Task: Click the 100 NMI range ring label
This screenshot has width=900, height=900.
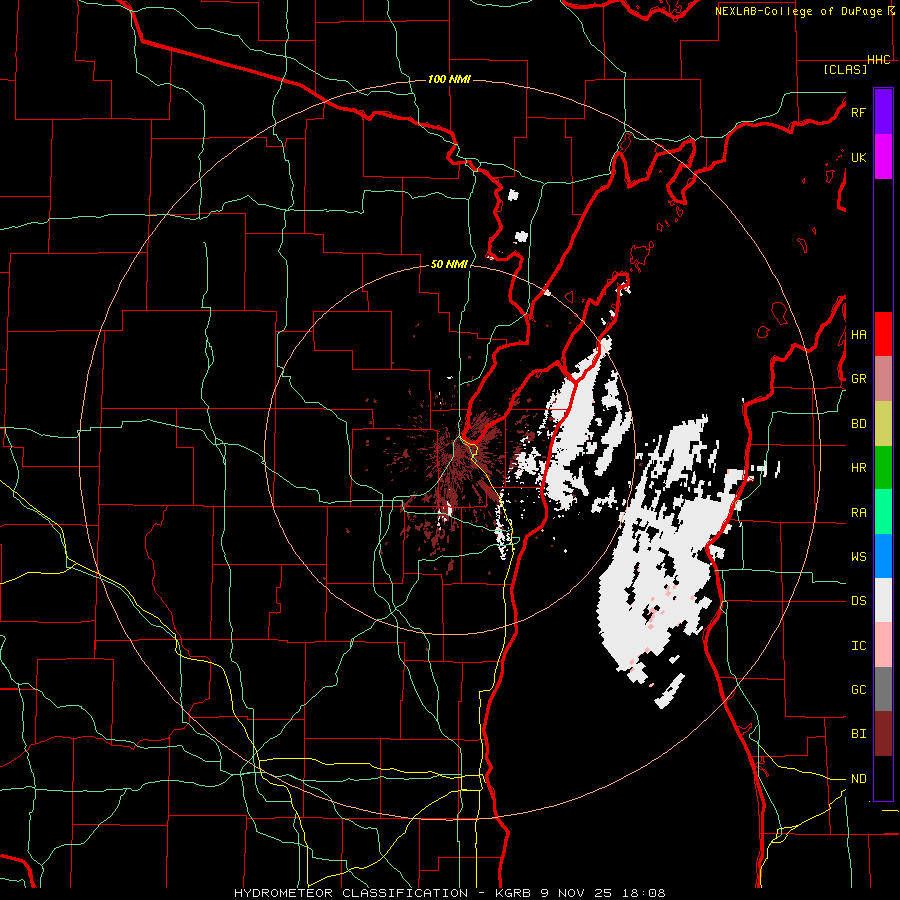Action: [449, 79]
